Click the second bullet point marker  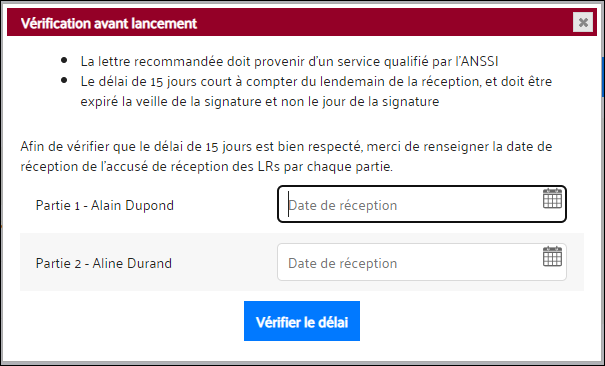[64, 81]
